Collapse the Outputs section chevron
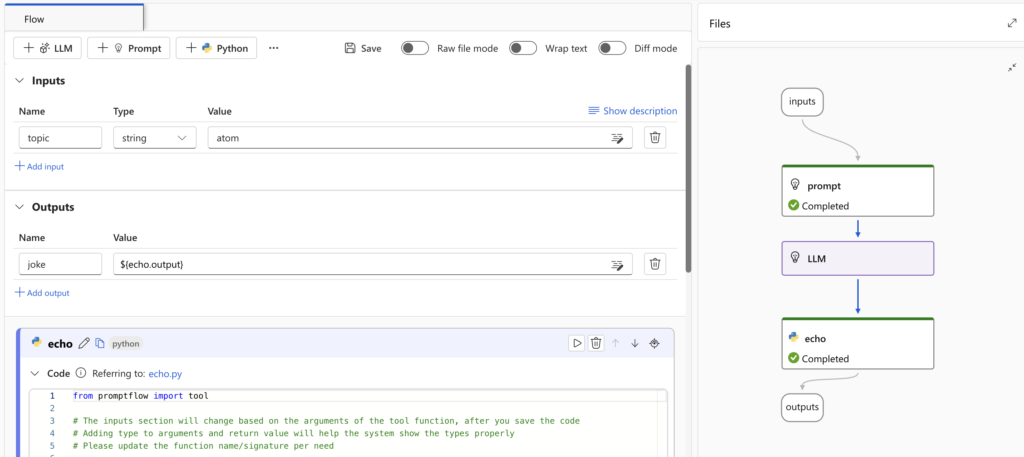Screen dimensions: 1024x457 pos(21,207)
